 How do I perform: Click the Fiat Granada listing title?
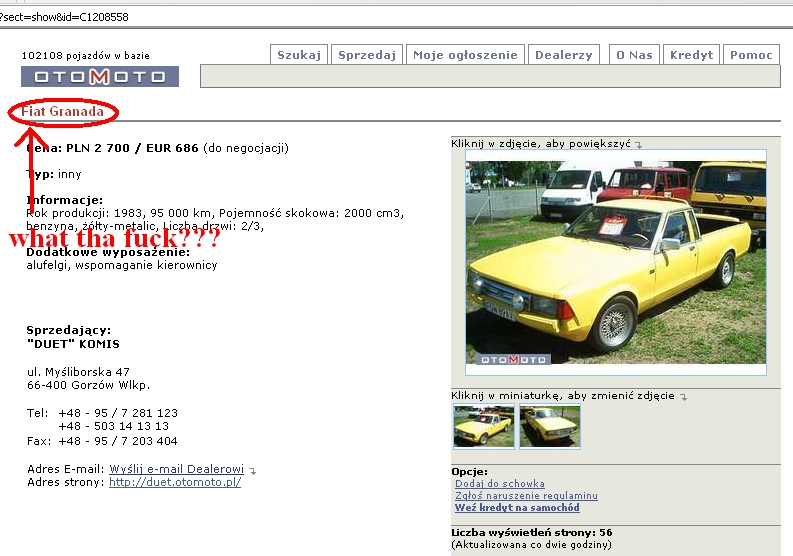[62, 111]
